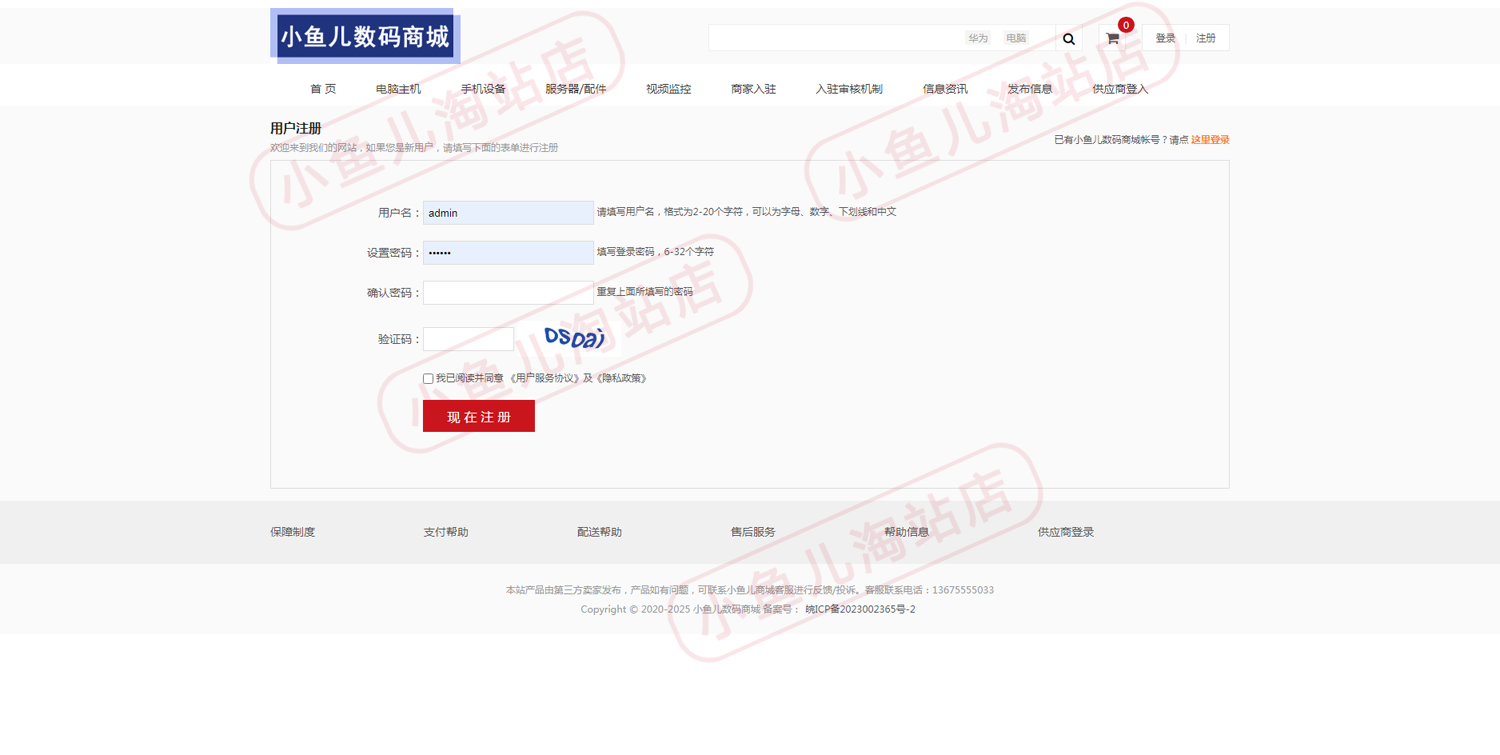Click the 小鱼儿数码商城 logo
The image size is (1500, 755).
[x=365, y=37]
